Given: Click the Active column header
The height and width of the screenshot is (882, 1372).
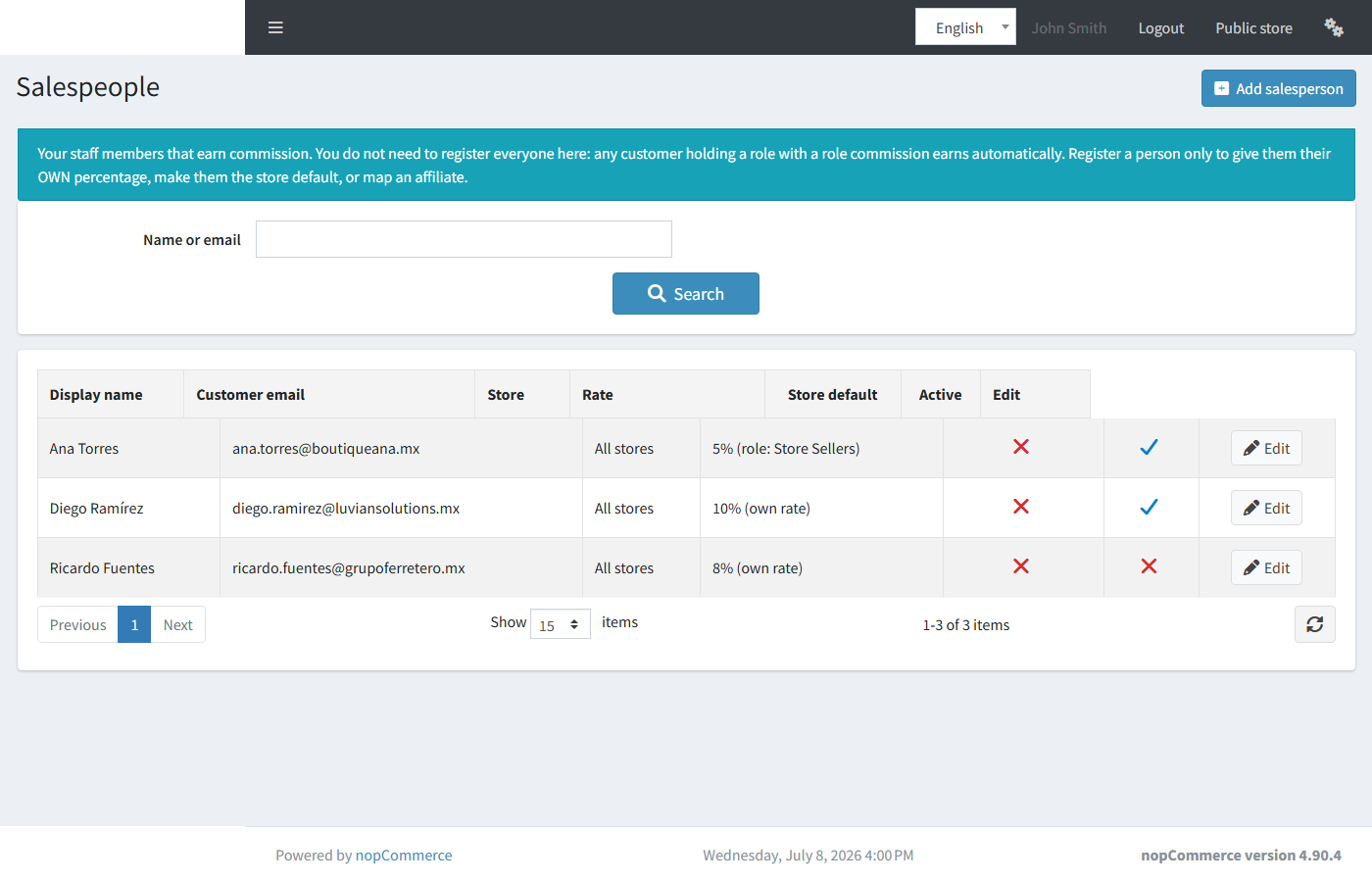Looking at the screenshot, I should coord(941,394).
